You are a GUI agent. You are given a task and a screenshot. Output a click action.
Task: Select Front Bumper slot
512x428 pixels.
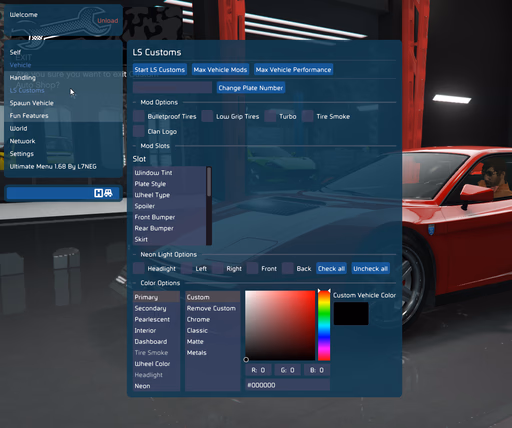coord(170,217)
